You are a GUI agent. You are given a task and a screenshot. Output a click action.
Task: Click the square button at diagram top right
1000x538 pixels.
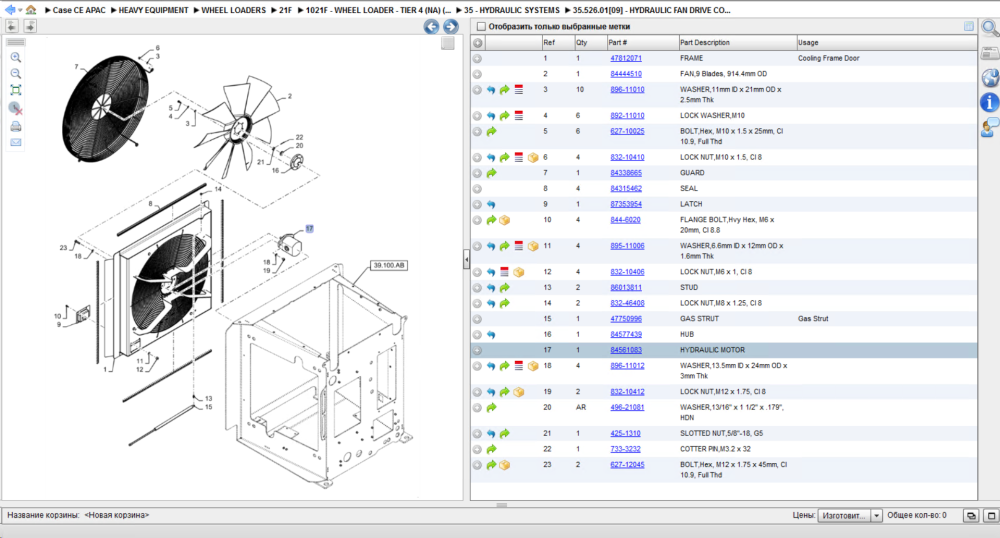click(x=448, y=43)
